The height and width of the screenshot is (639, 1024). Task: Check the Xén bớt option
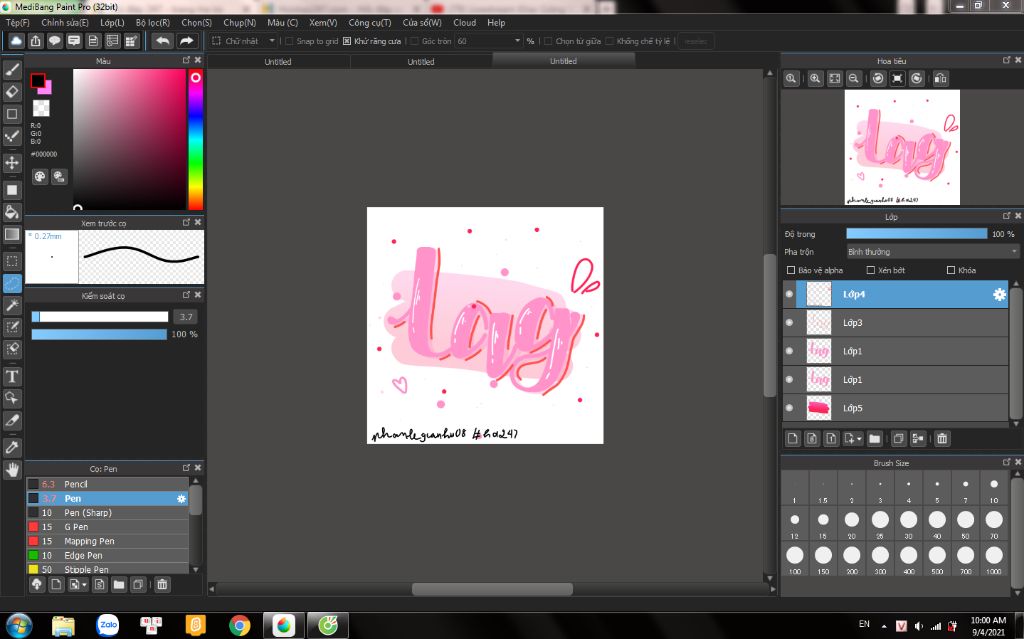coord(871,270)
